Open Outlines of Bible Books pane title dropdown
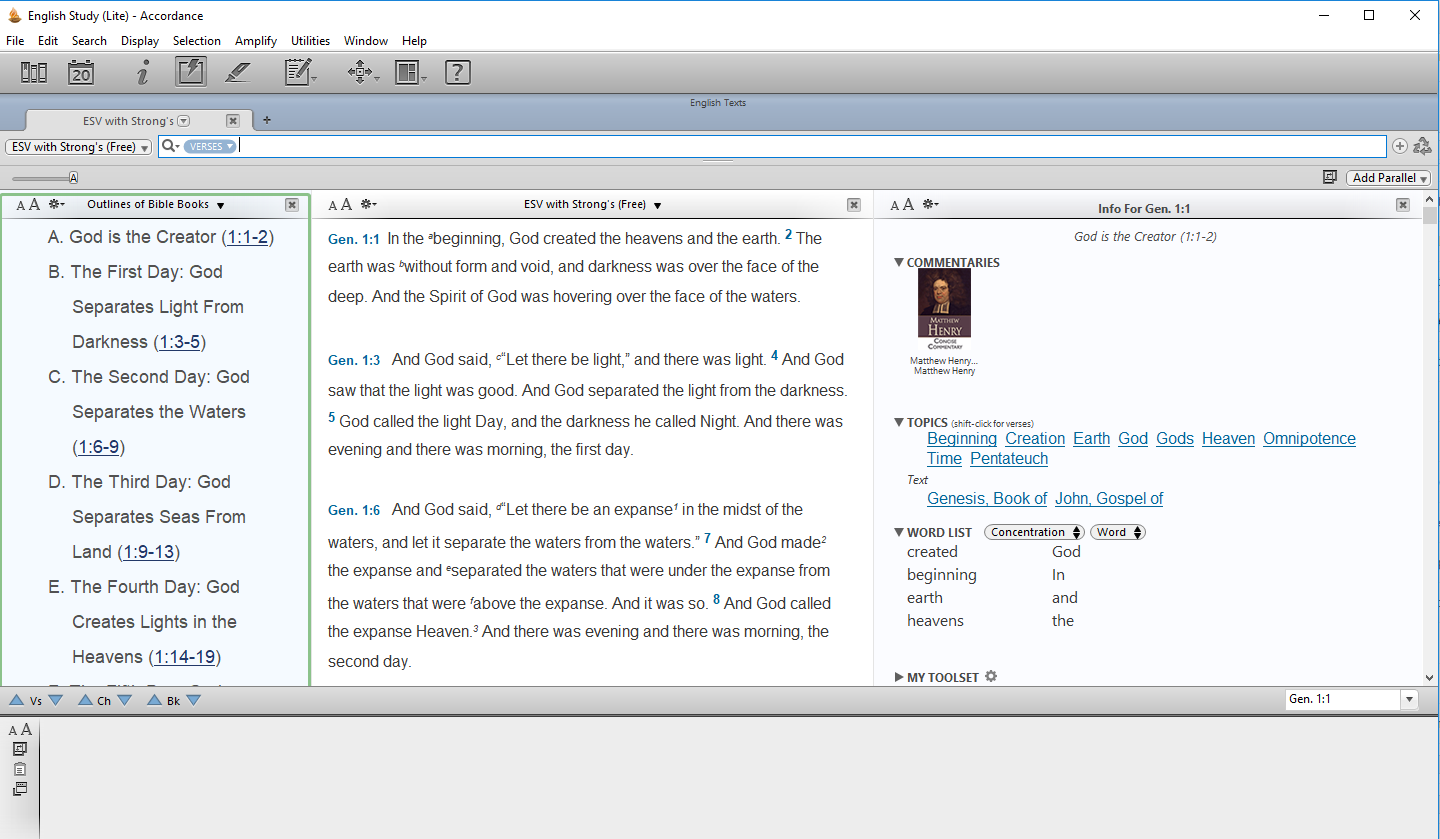 pos(220,205)
